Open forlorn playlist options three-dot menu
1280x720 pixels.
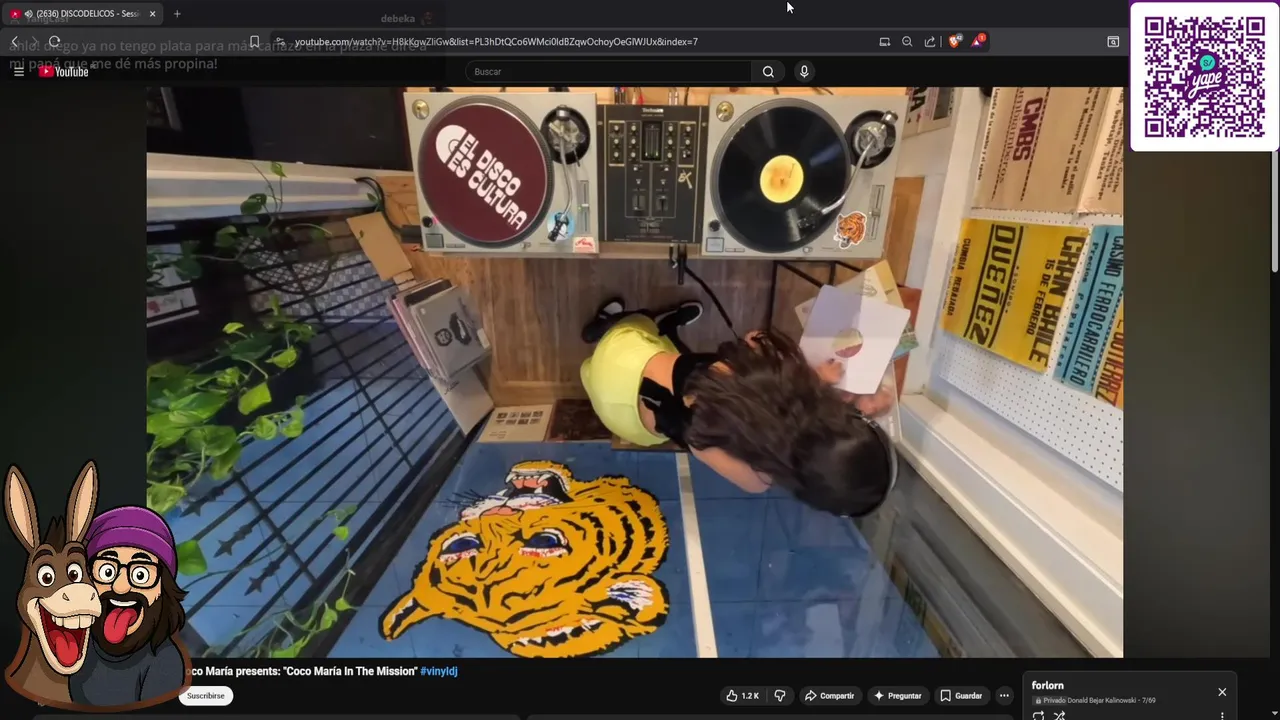(x=1222, y=715)
